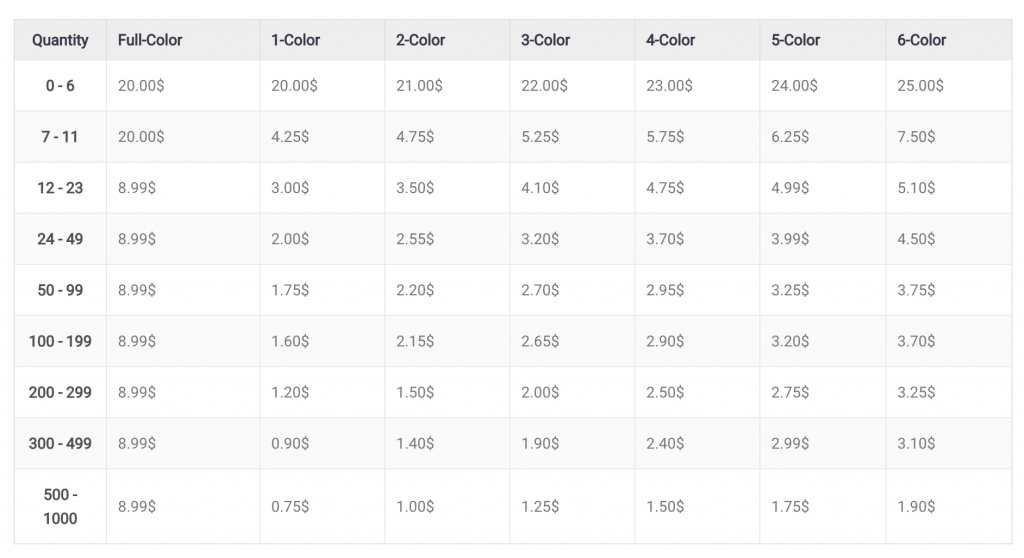1024x558 pixels.
Task: Select the 0.90$ price in 1-Color column
Action: tap(290, 443)
